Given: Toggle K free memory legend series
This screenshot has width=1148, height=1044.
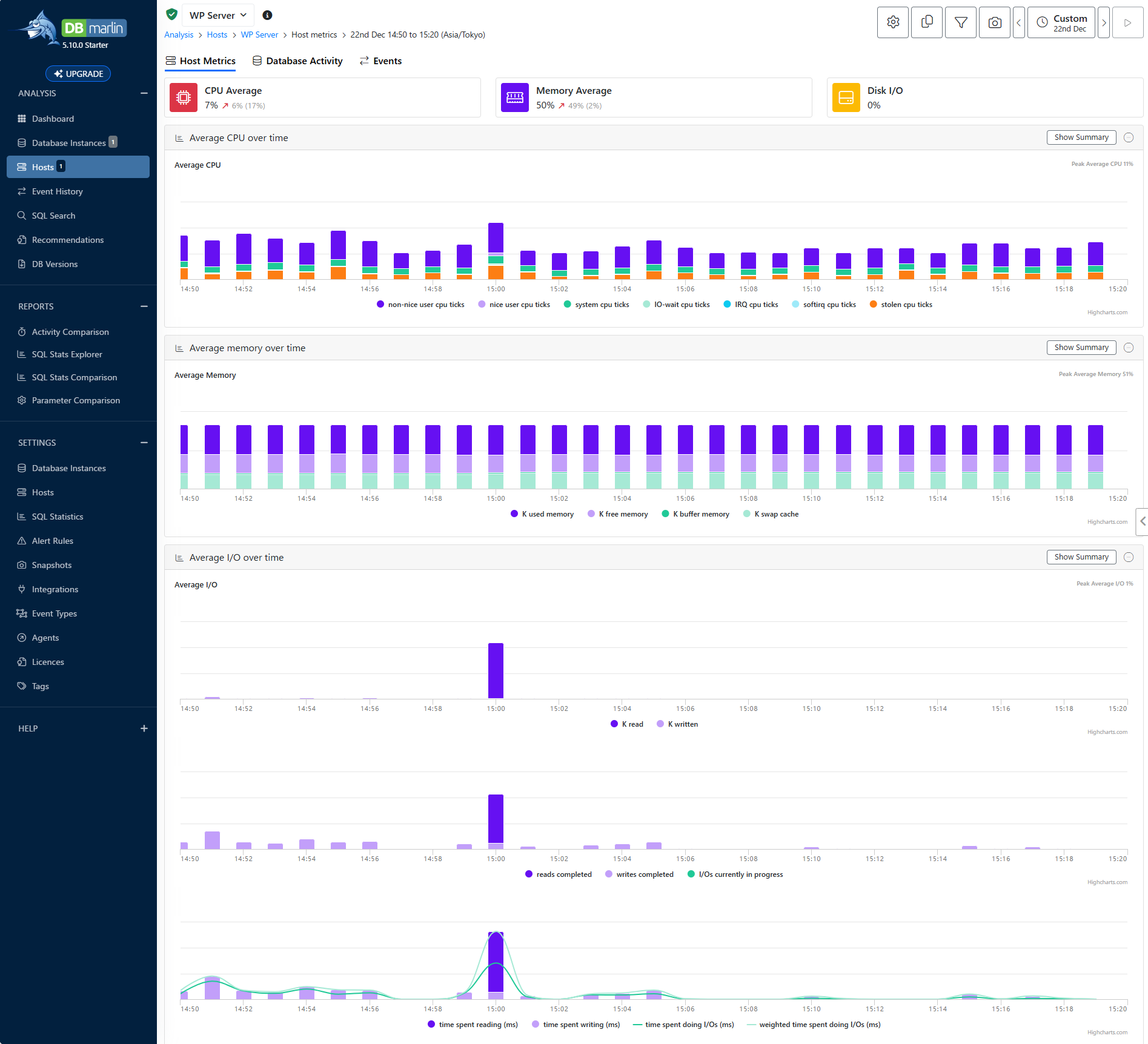Looking at the screenshot, I should click(x=617, y=514).
